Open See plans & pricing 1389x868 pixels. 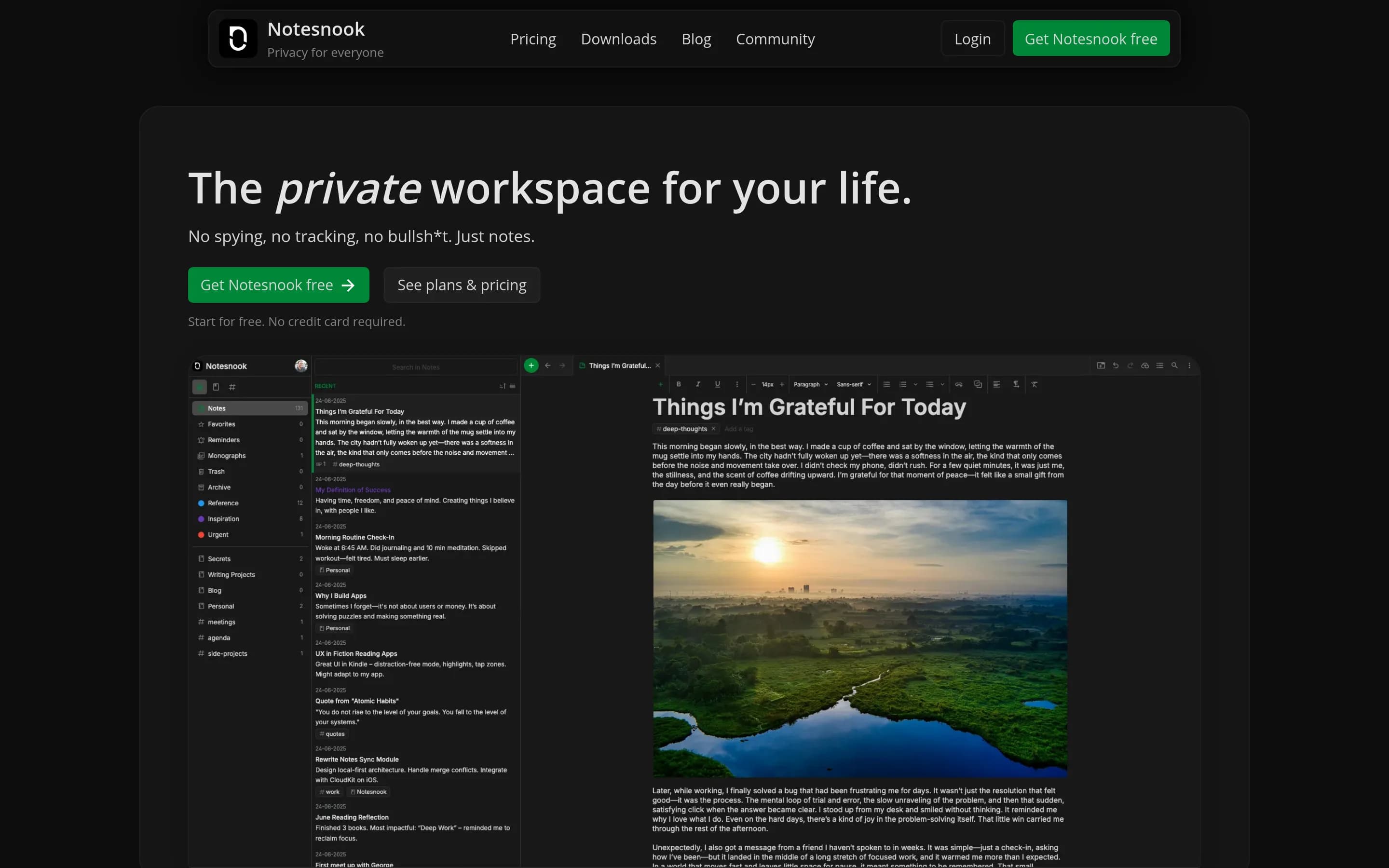pos(462,285)
